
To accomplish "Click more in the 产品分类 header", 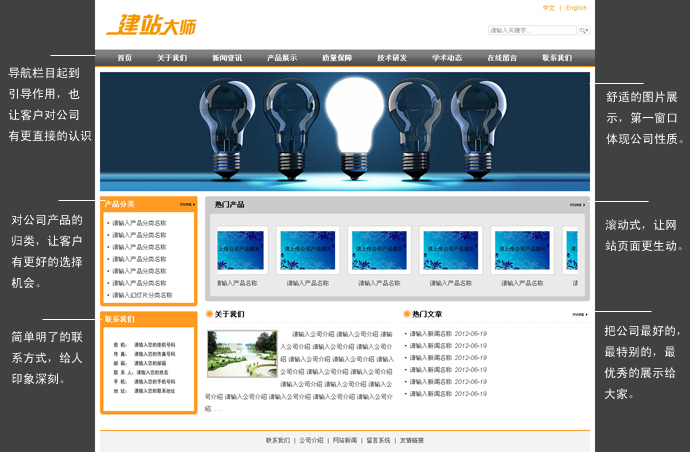I will pos(187,204).
